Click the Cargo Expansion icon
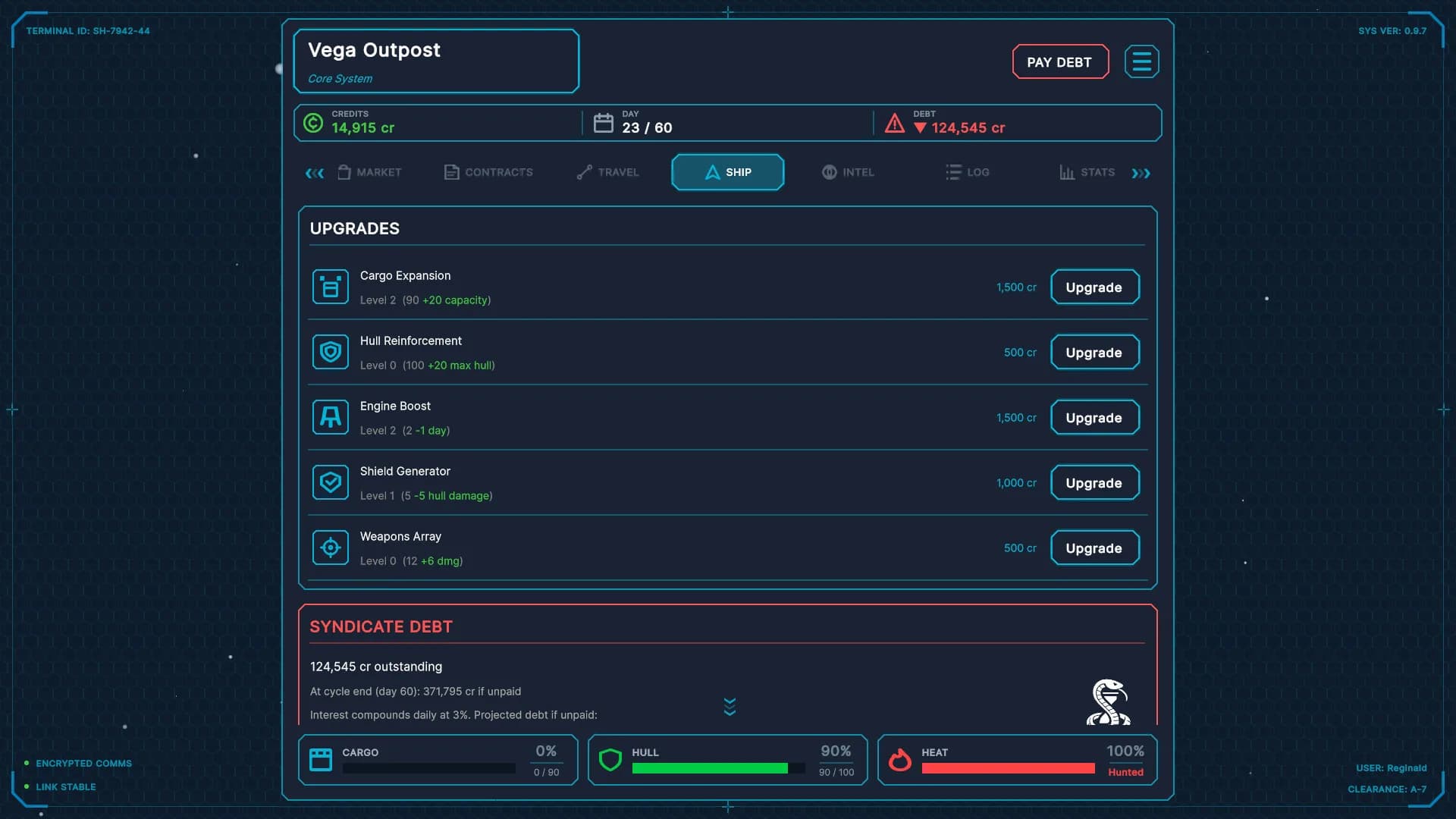The height and width of the screenshot is (819, 1456). pos(331,287)
